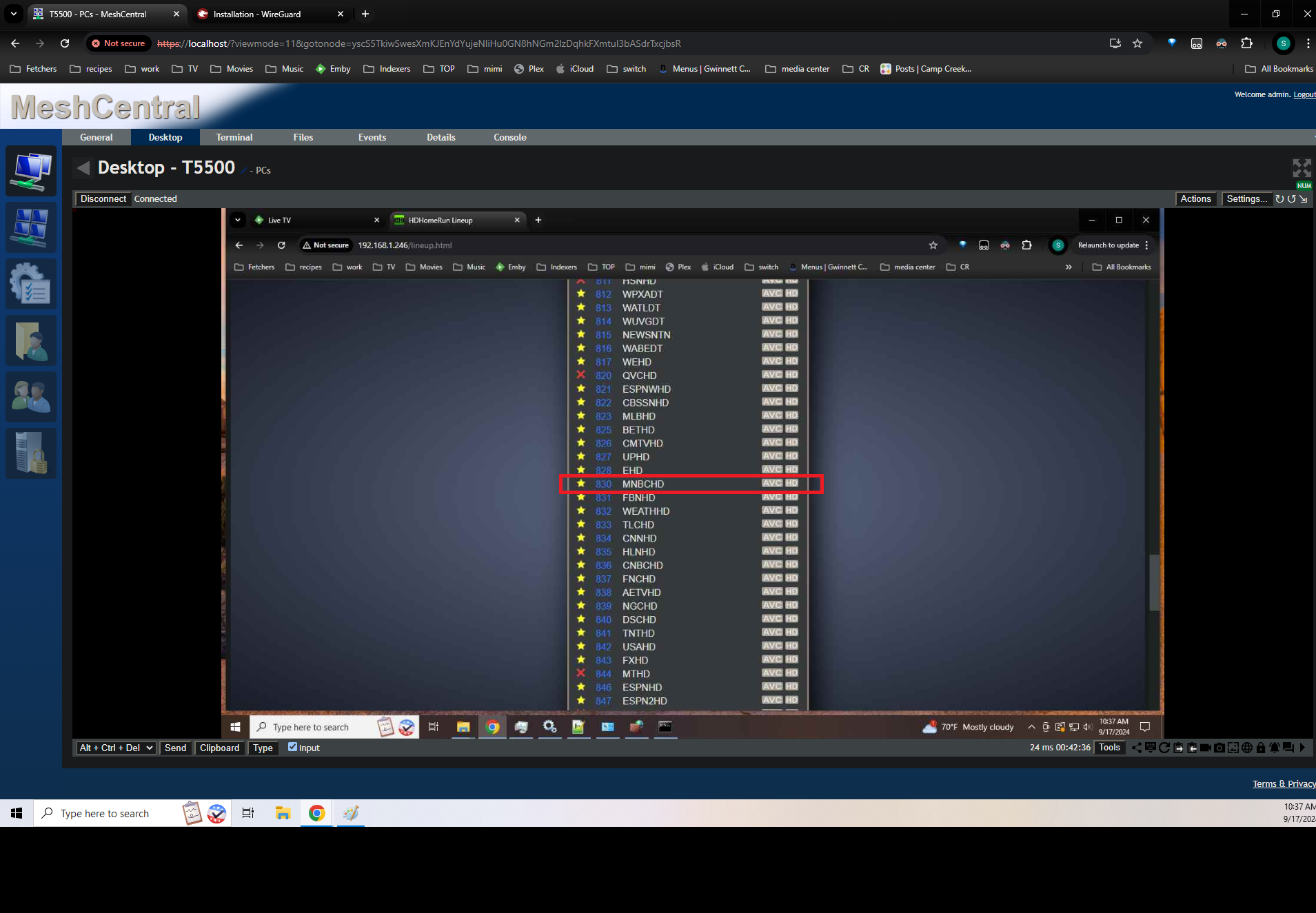Click the back arrow beside Desktop - T5500
1316x913 pixels.
pos(83,168)
